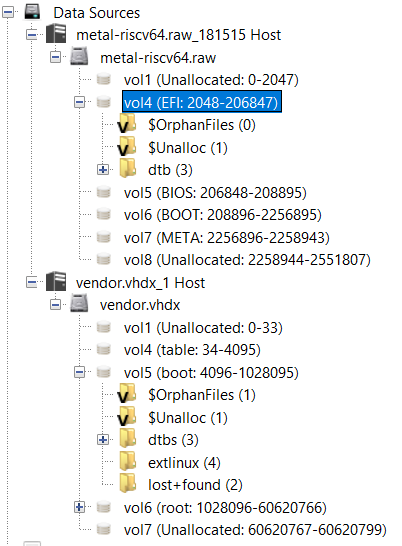
Task: Collapse the metal-riscv64.raw image node
Action: point(55,57)
